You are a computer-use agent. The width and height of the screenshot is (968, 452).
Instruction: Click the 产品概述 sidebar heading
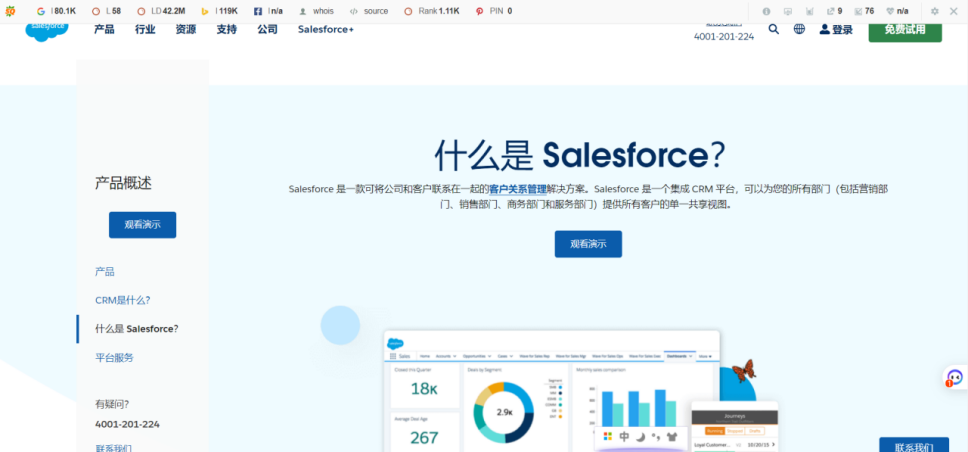(x=123, y=183)
